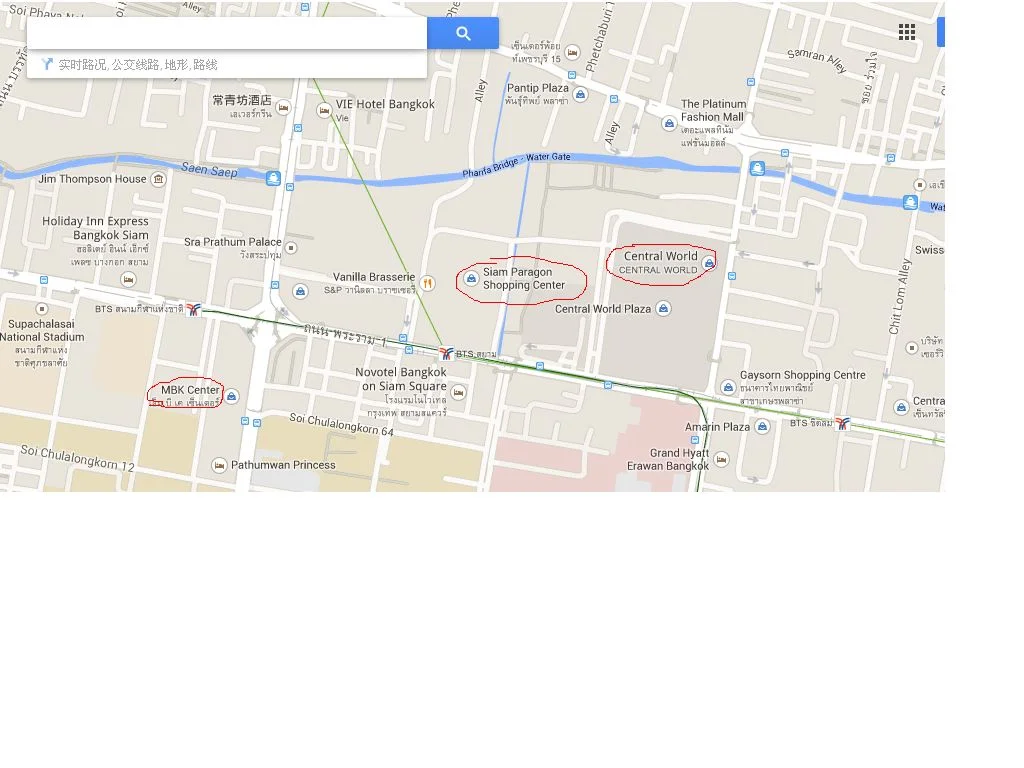The width and height of the screenshot is (1024, 768).
Task: Select the Pathumwan Princess hotel icon
Action: (x=219, y=466)
